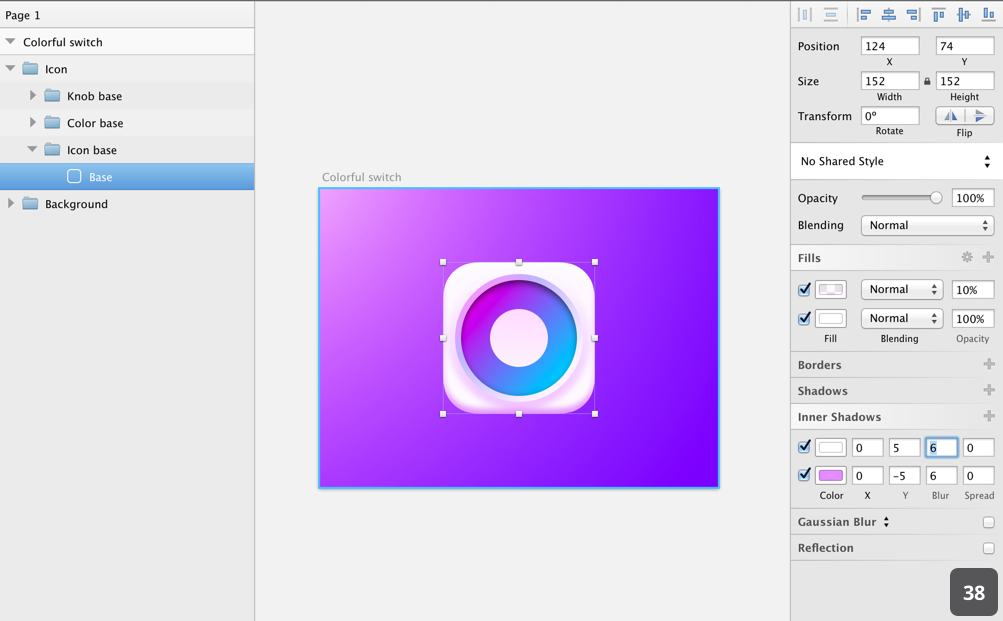Click the Rotate input field

[890, 116]
